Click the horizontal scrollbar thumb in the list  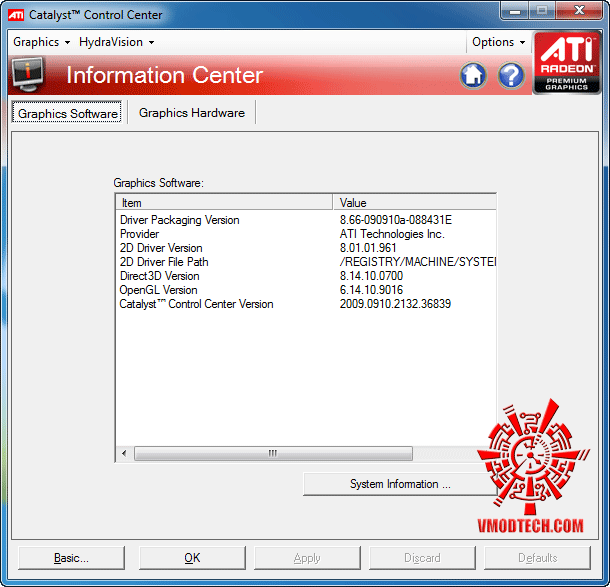pyautogui.click(x=273, y=453)
